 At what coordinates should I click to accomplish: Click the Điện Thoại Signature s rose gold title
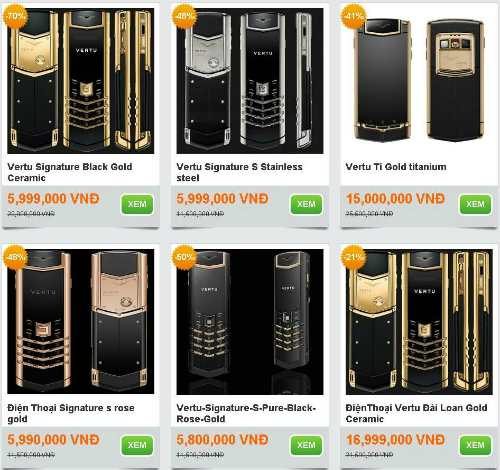pos(71,413)
